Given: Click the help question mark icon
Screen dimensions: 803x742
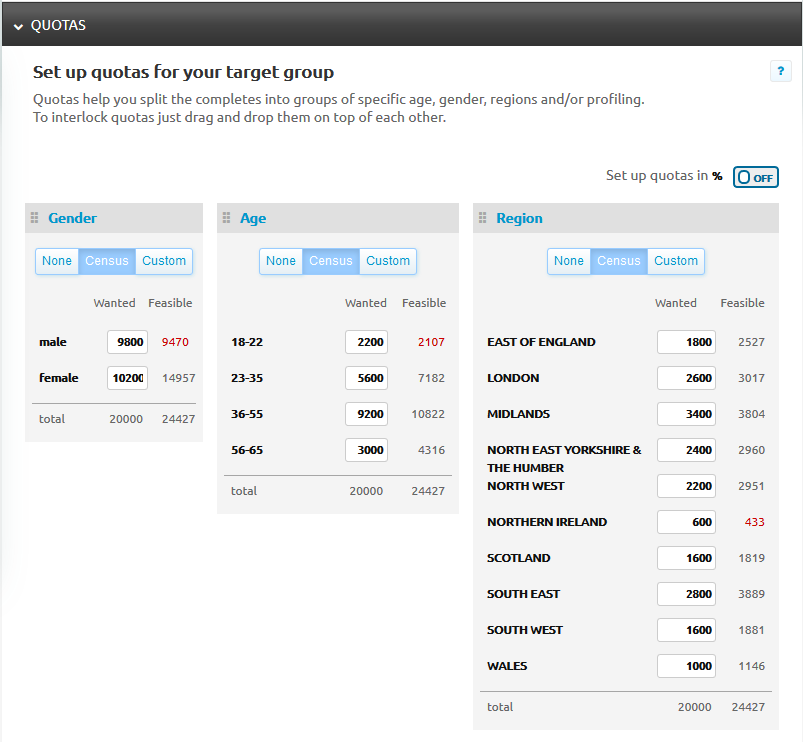Looking at the screenshot, I should [781, 72].
